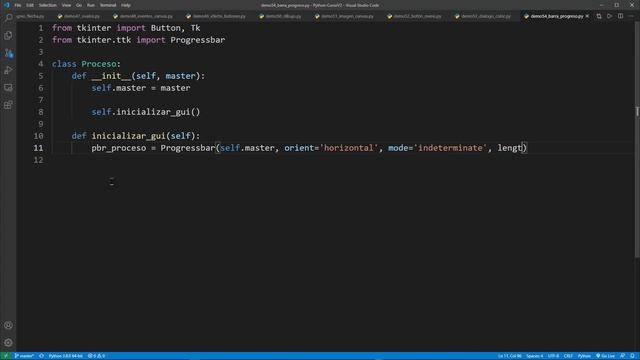Open the Extensions view icon
Screen dimensions: 640x360
coord(8,105)
